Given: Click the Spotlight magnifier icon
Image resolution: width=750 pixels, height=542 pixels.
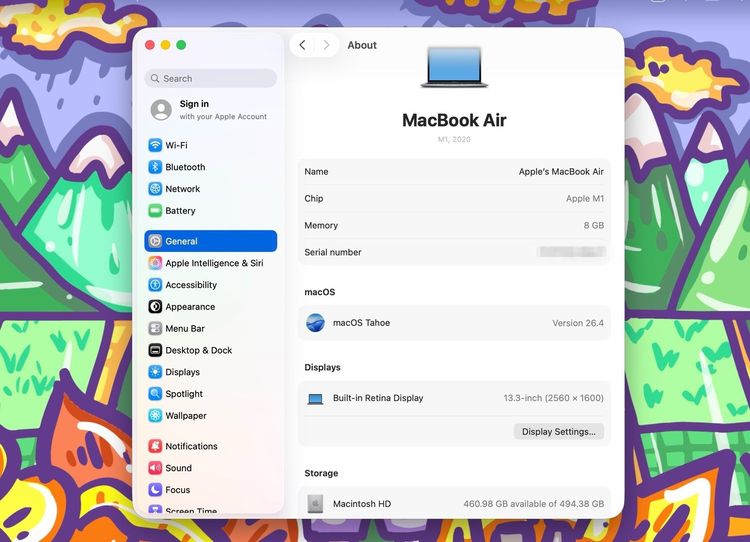Looking at the screenshot, I should (x=155, y=394).
